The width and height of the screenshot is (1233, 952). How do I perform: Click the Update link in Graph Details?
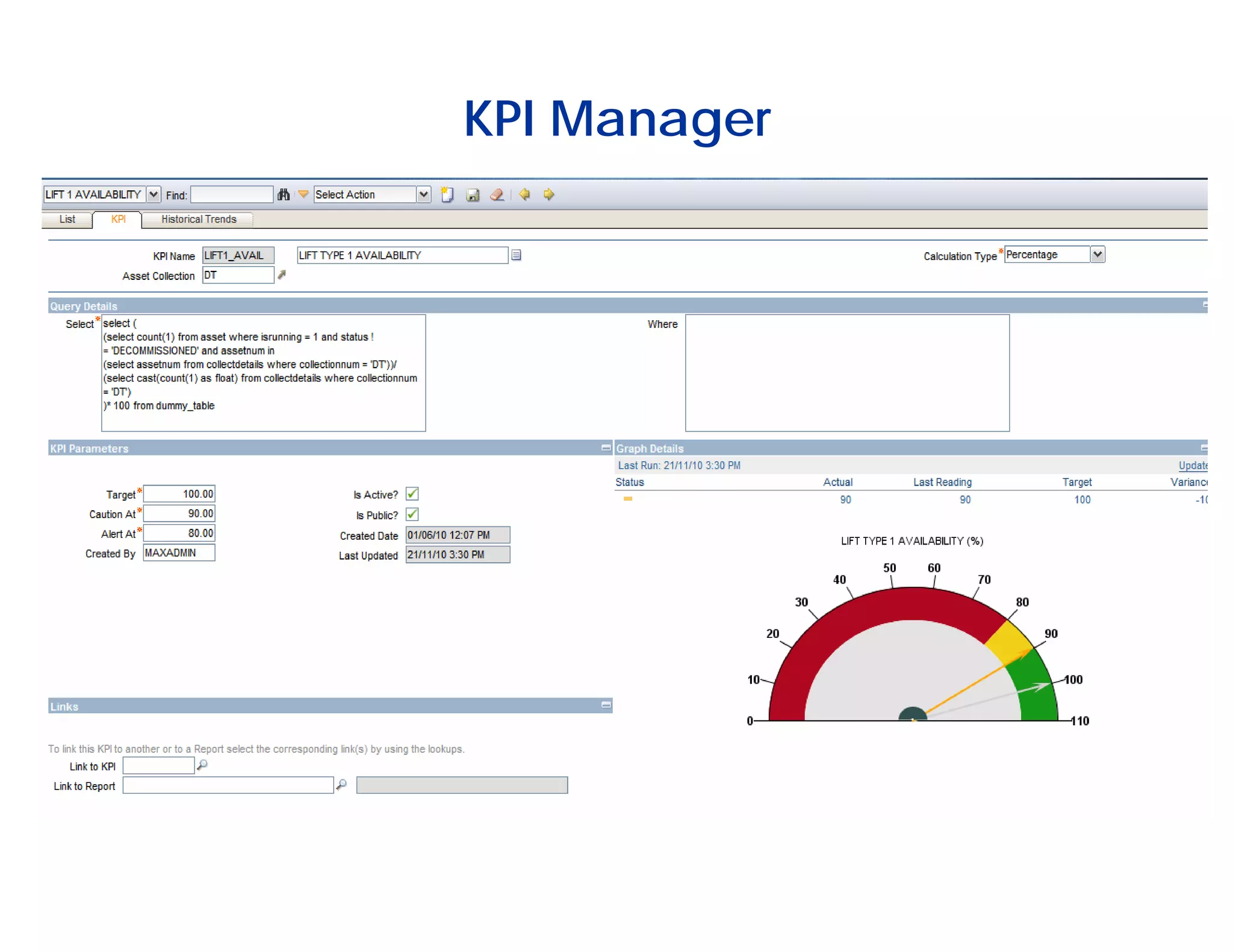click(1193, 465)
